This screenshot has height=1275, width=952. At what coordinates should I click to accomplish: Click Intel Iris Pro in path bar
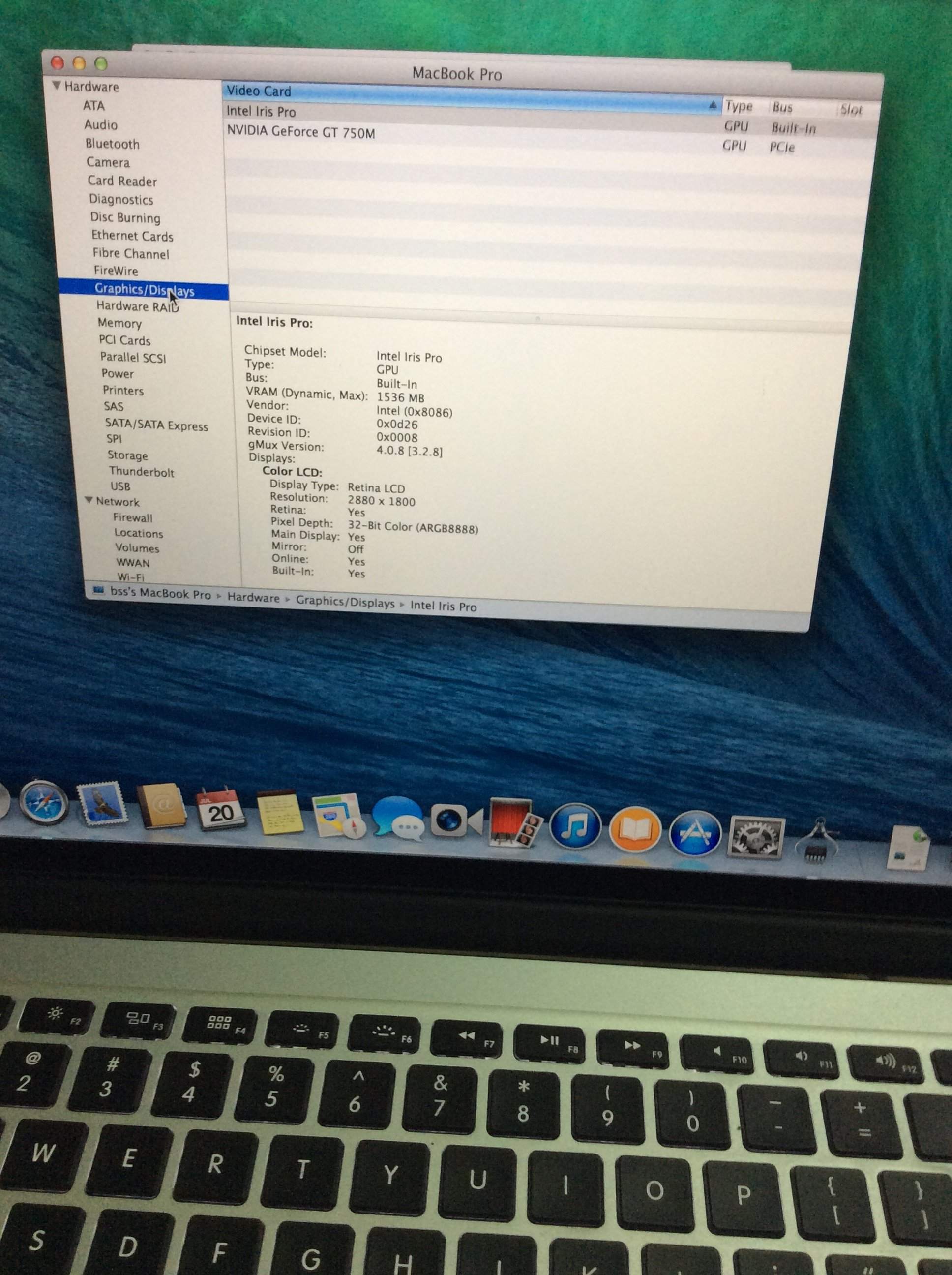[444, 606]
